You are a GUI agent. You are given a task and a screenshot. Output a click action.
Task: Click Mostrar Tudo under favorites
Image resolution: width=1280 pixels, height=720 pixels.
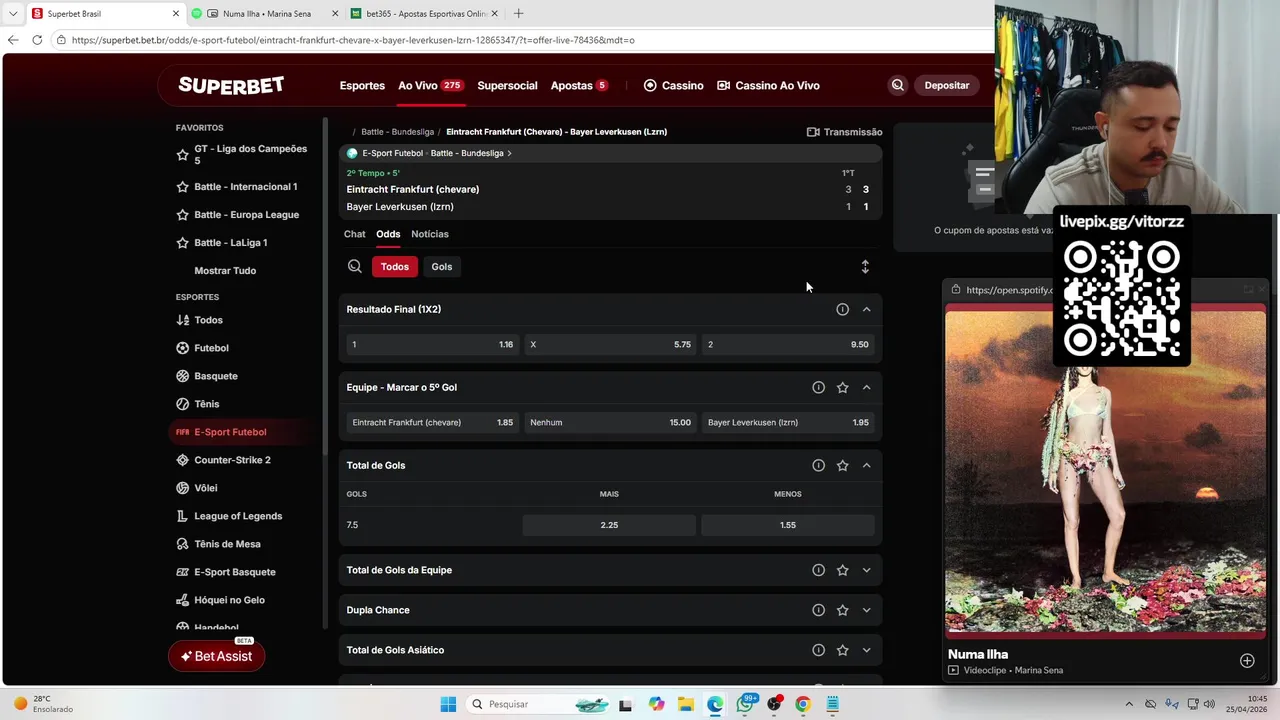point(225,271)
